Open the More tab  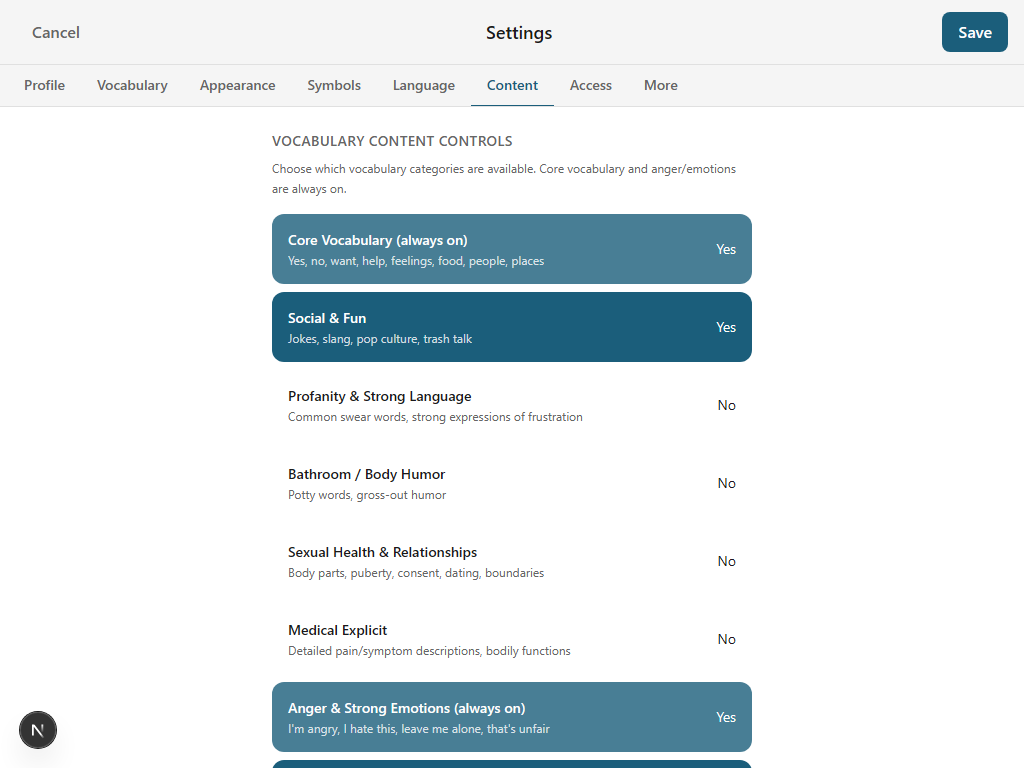[660, 85]
